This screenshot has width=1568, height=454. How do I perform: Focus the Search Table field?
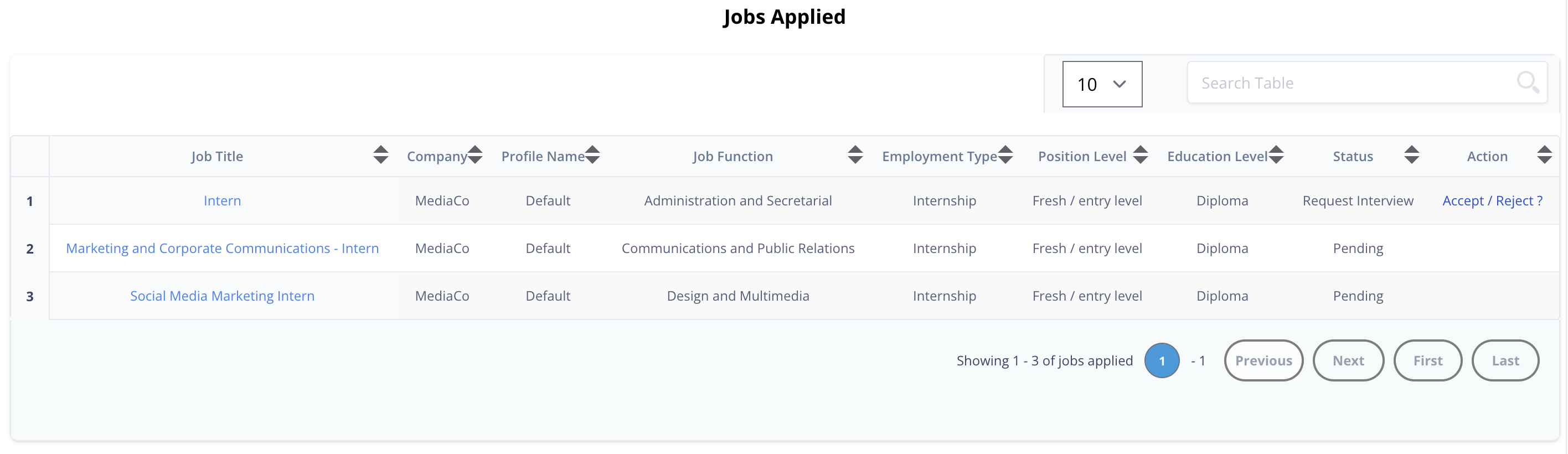1367,82
